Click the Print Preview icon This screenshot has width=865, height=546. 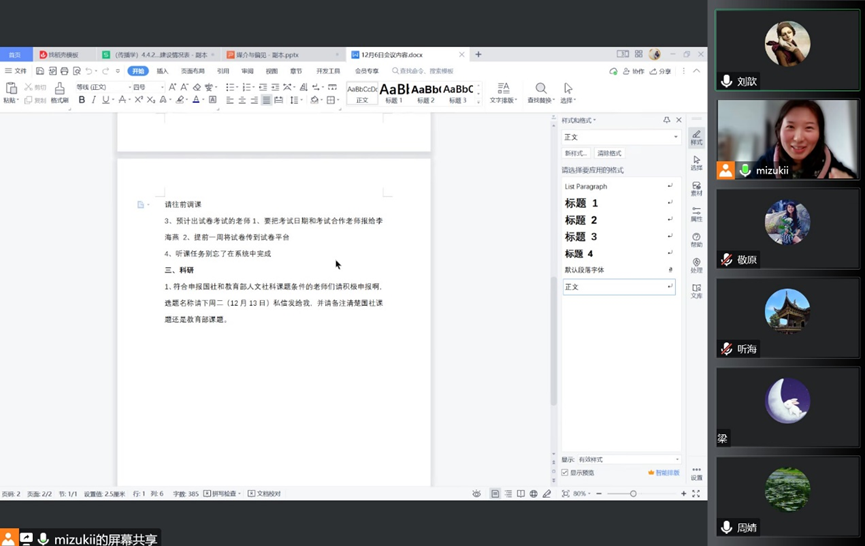click(76, 71)
